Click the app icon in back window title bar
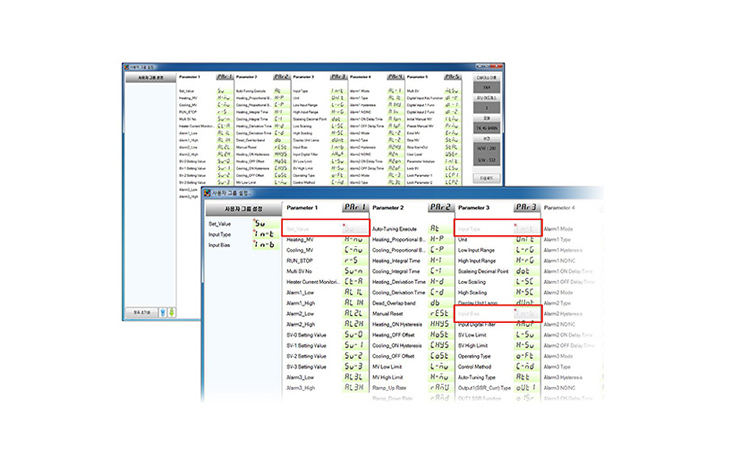Image resolution: width=750 pixels, height=457 pixels. coord(127,67)
